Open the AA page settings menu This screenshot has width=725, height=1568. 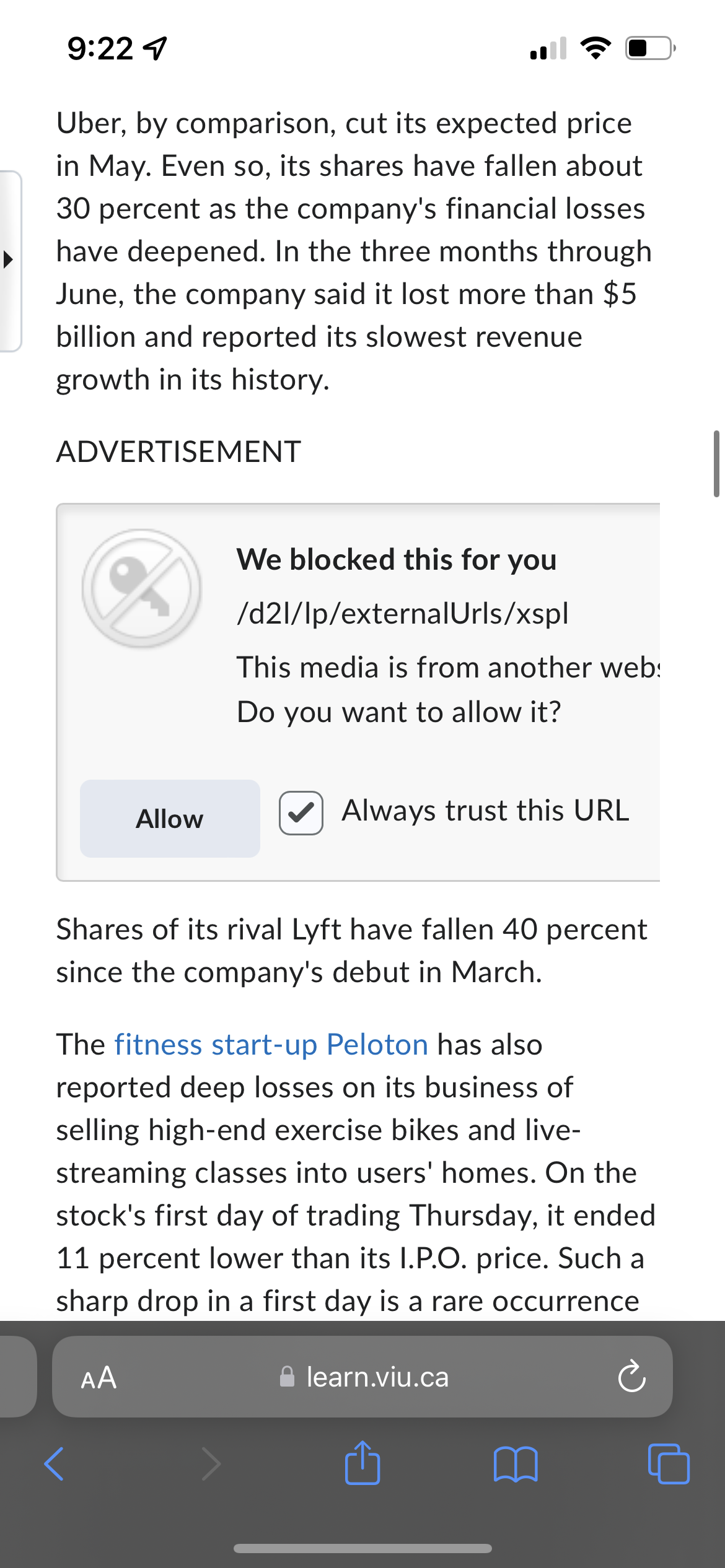(97, 1376)
